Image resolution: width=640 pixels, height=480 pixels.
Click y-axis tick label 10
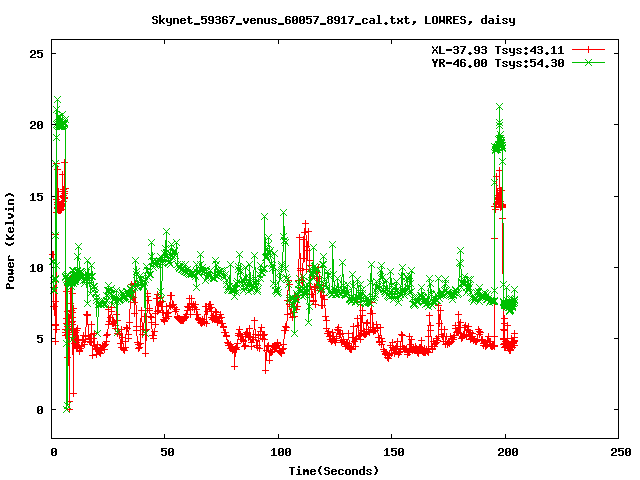point(36,268)
